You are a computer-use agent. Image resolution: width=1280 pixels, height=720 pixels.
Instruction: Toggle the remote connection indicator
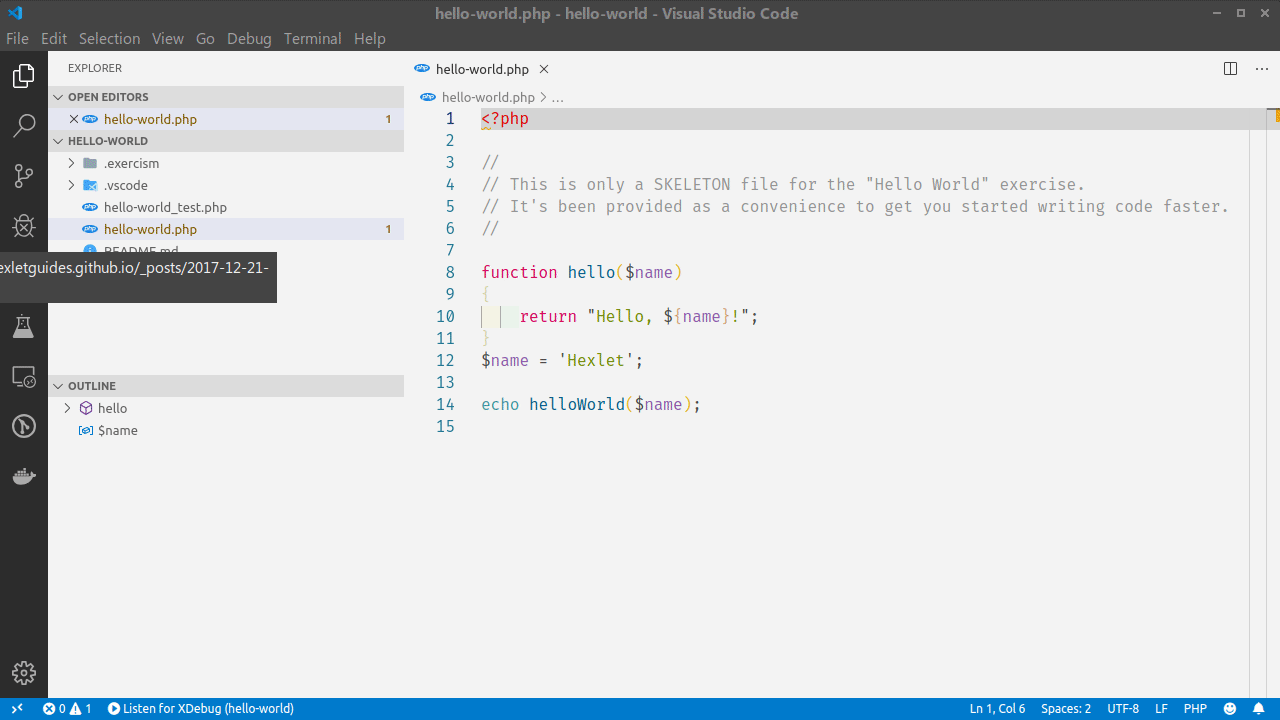coord(16,708)
